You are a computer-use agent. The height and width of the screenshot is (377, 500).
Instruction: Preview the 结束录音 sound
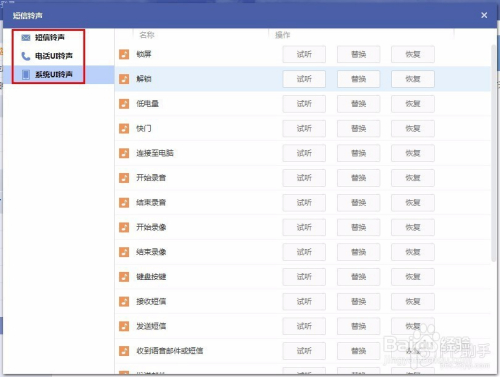304,203
